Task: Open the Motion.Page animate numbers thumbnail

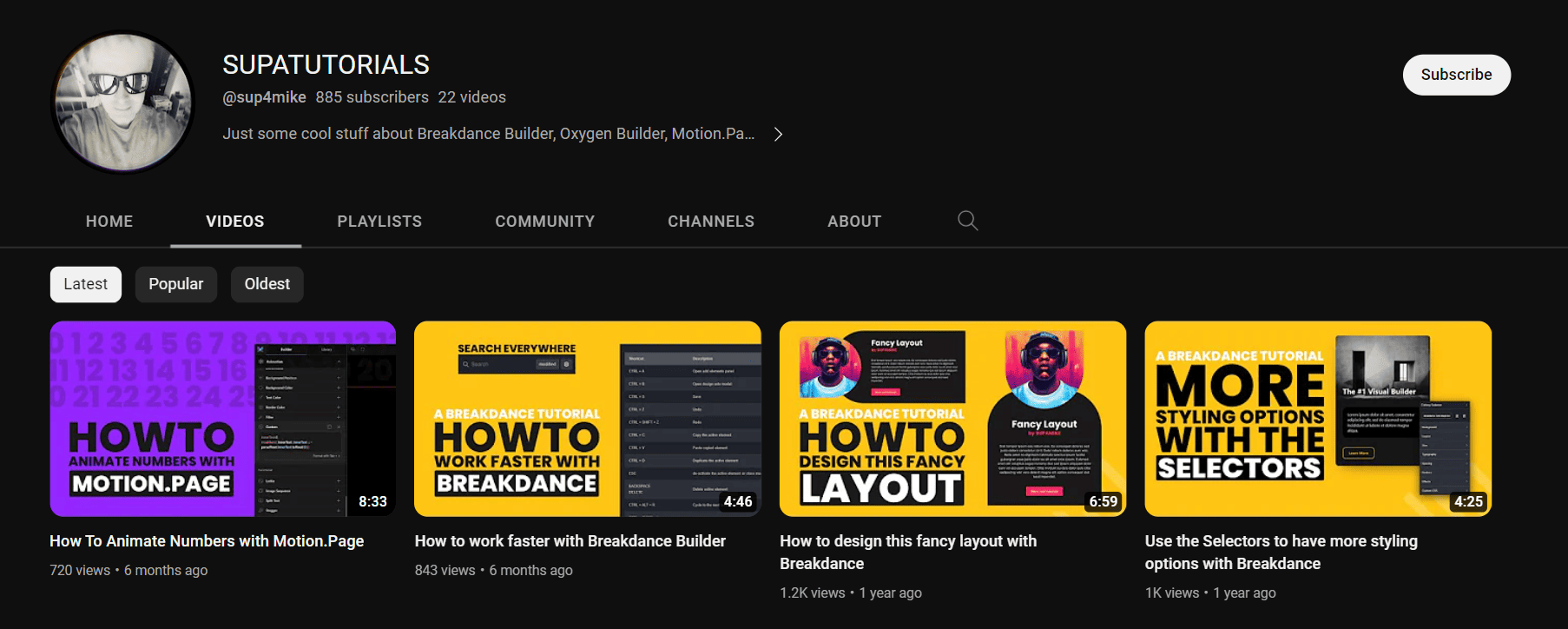Action: (x=223, y=419)
